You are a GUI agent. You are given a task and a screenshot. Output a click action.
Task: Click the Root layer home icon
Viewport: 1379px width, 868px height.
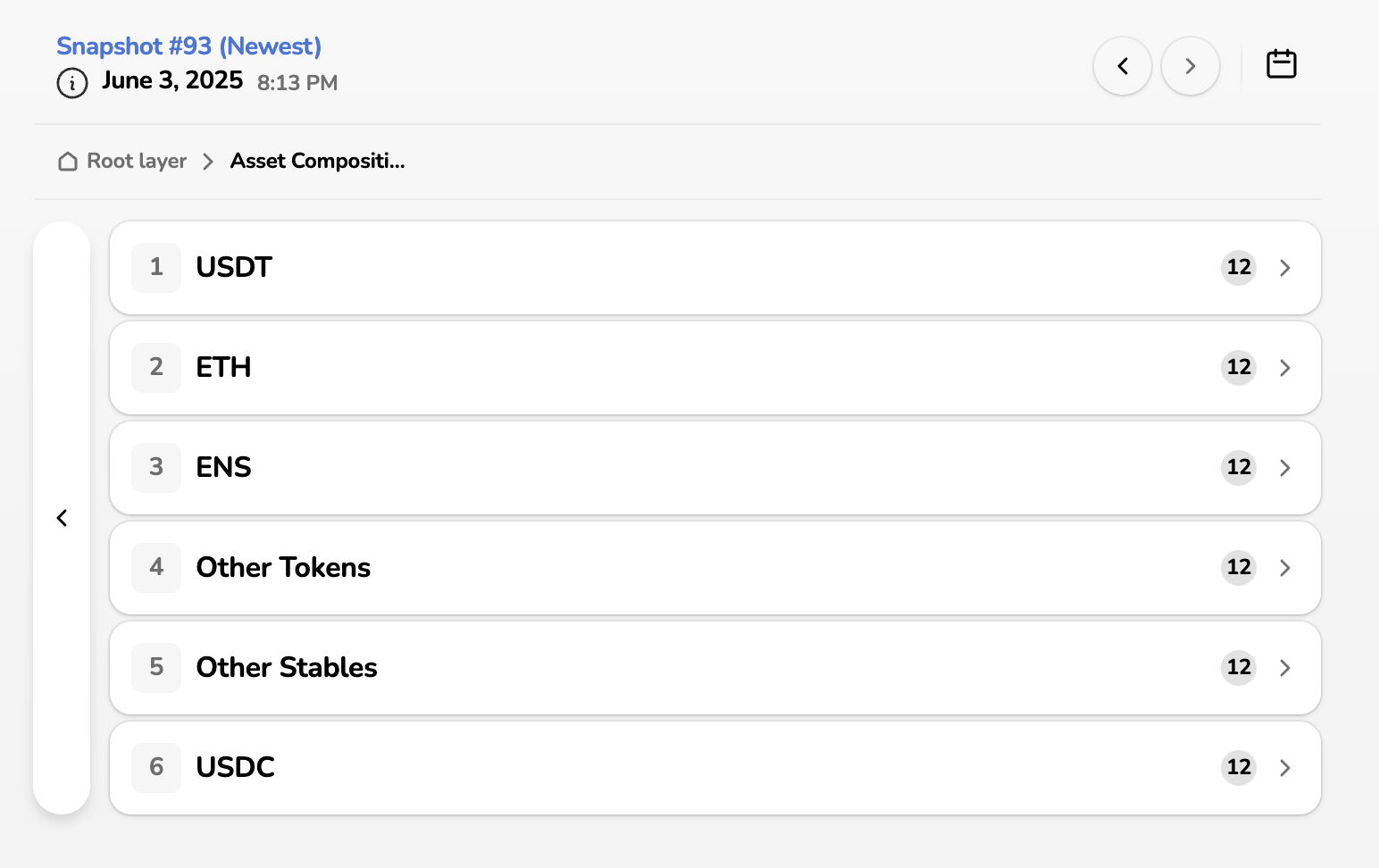68,162
